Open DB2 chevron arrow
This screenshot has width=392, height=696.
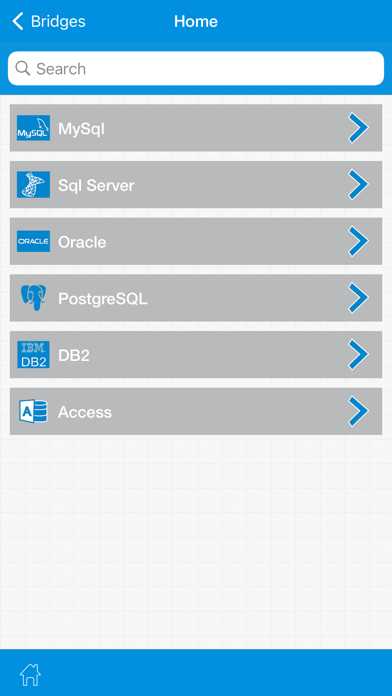click(x=358, y=355)
